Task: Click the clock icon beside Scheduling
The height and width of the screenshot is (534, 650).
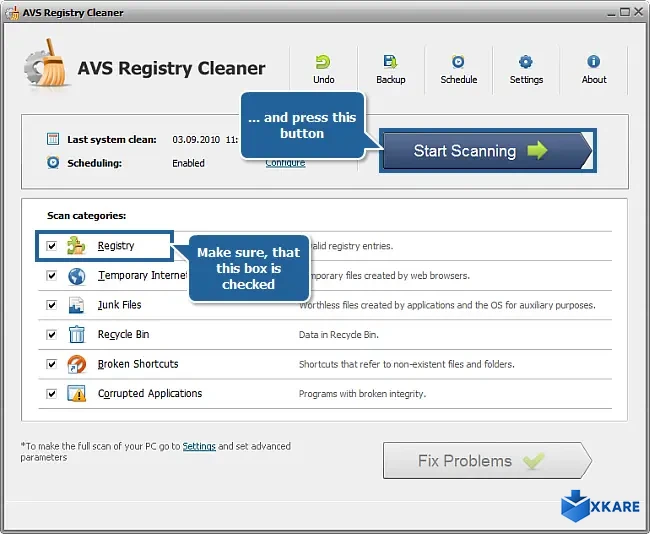Action: click(x=53, y=163)
